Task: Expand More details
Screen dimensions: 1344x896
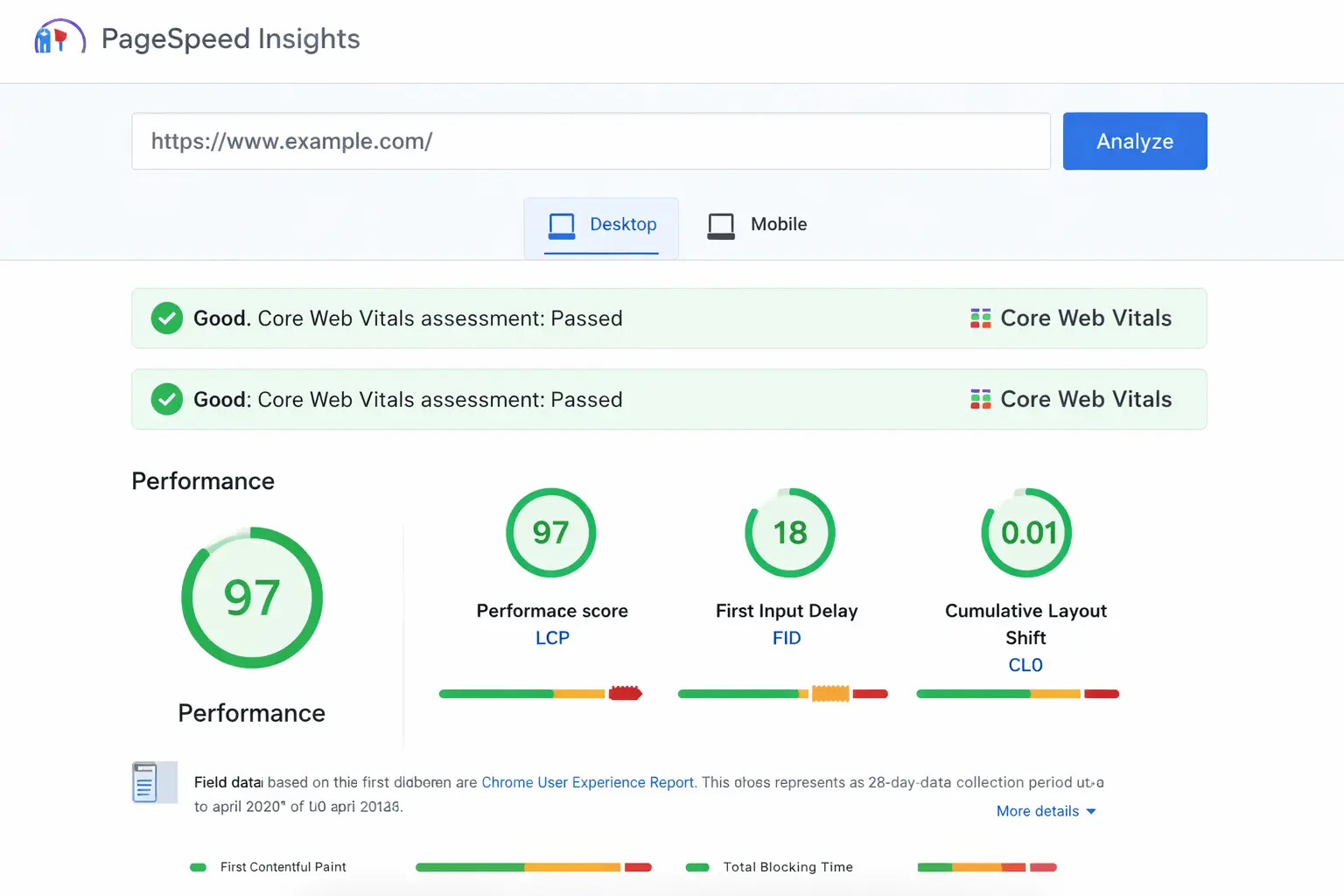Action: [x=1046, y=811]
